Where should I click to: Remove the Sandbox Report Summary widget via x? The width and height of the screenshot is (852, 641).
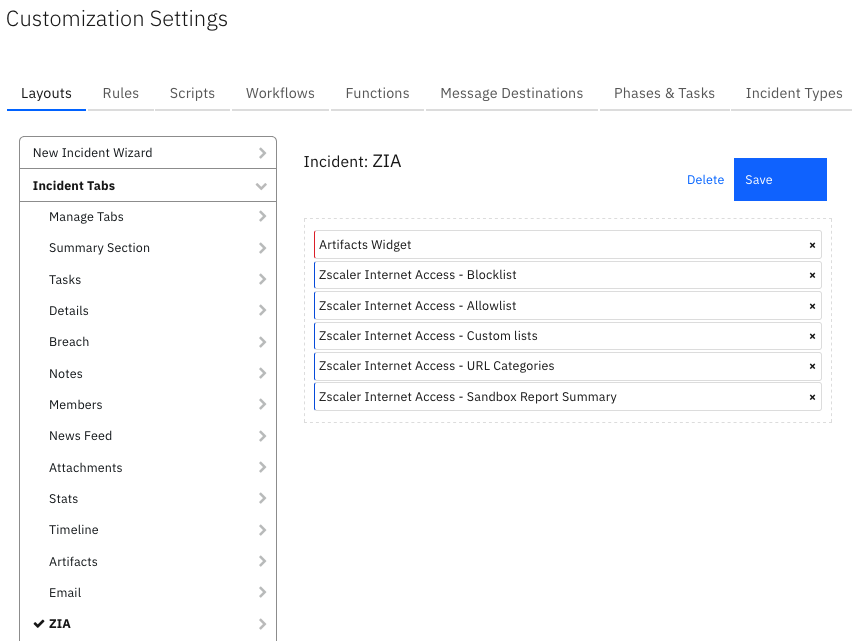click(812, 397)
